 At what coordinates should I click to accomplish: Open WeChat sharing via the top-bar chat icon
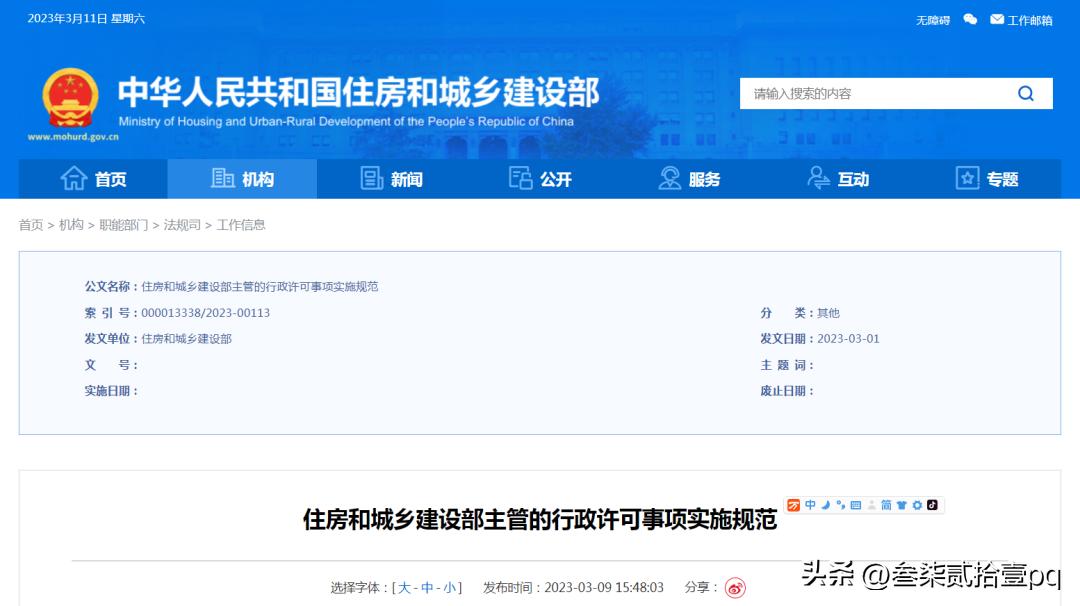969,19
